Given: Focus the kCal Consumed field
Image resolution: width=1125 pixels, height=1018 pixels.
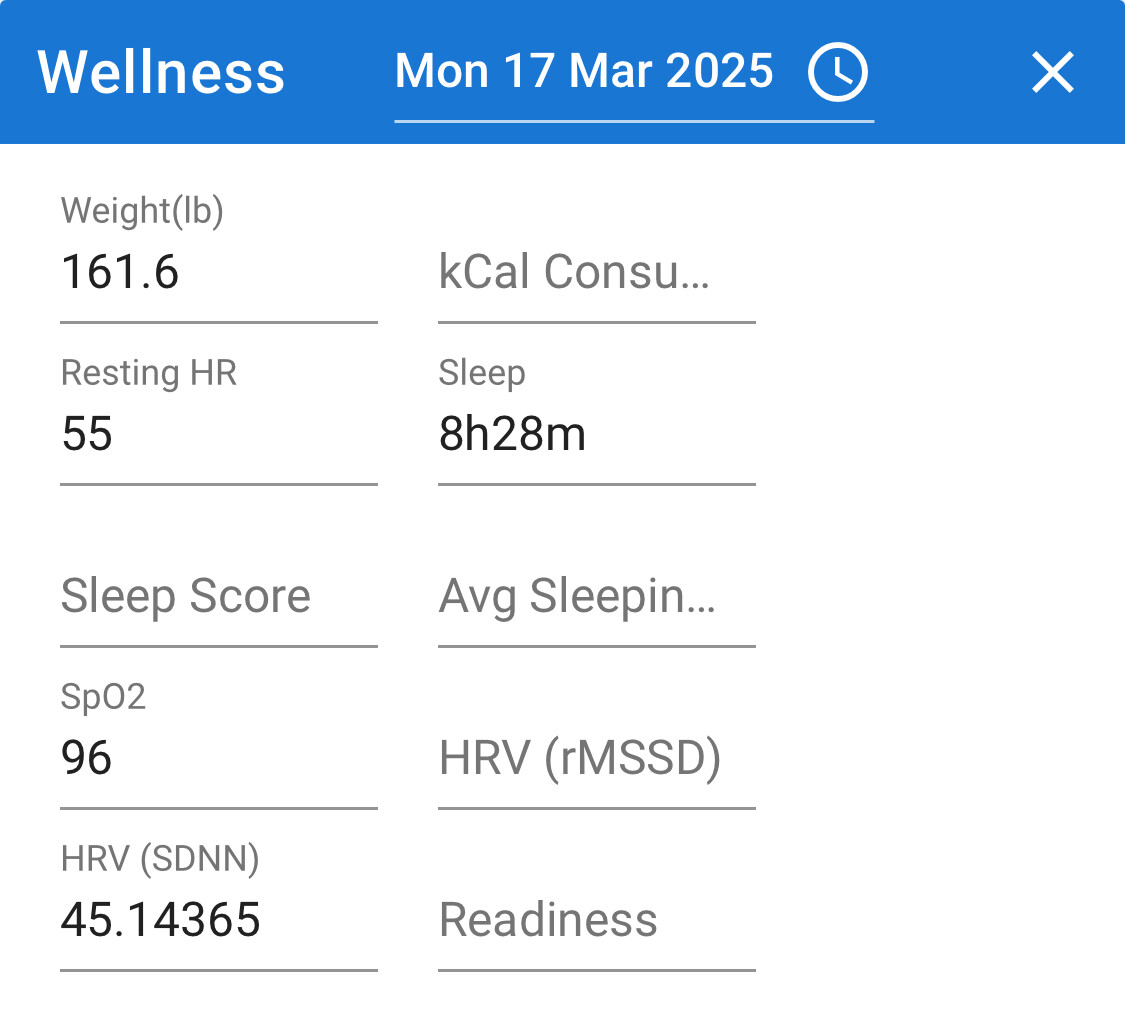Looking at the screenshot, I should click(597, 273).
